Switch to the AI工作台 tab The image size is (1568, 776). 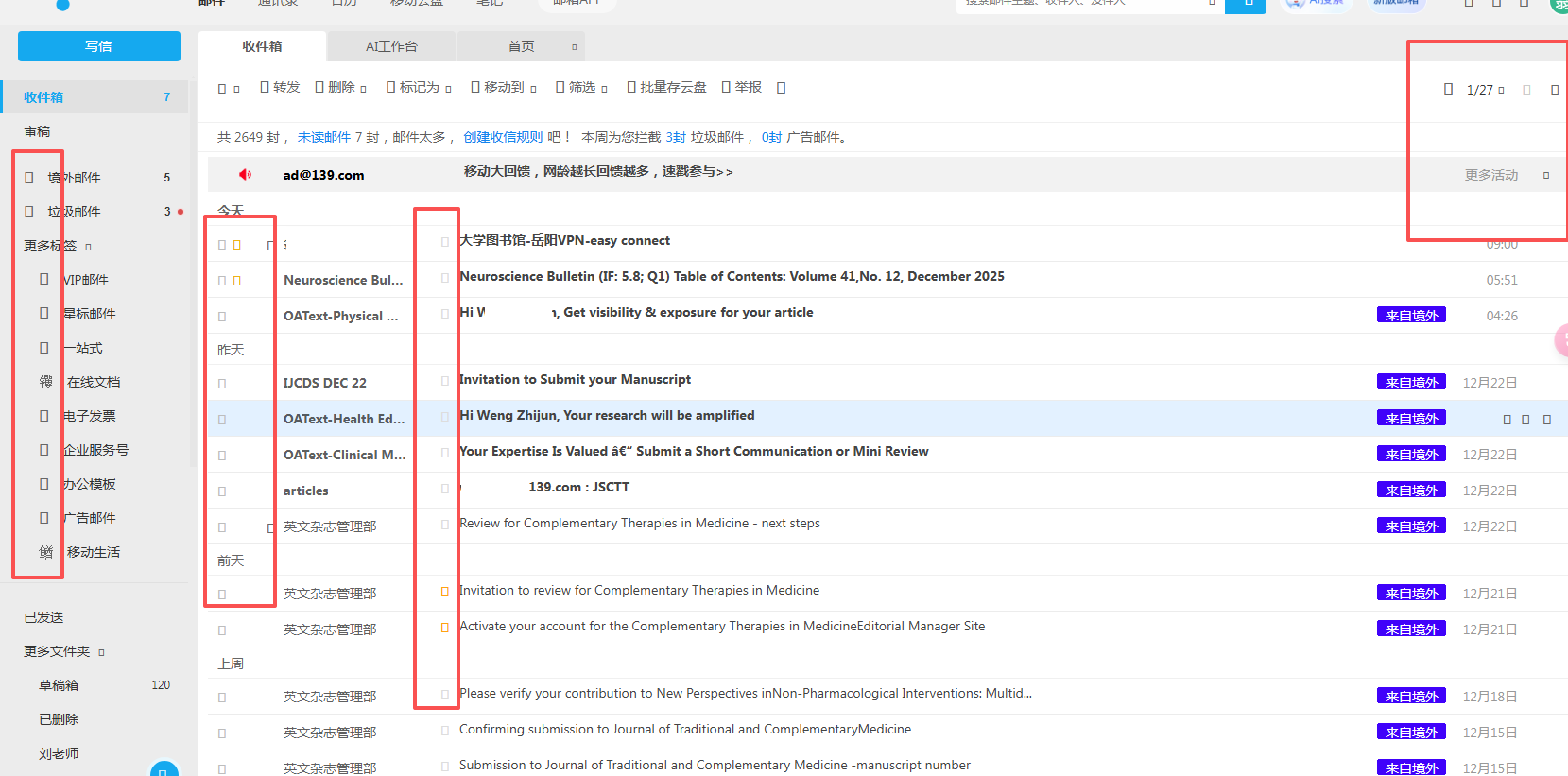point(391,46)
